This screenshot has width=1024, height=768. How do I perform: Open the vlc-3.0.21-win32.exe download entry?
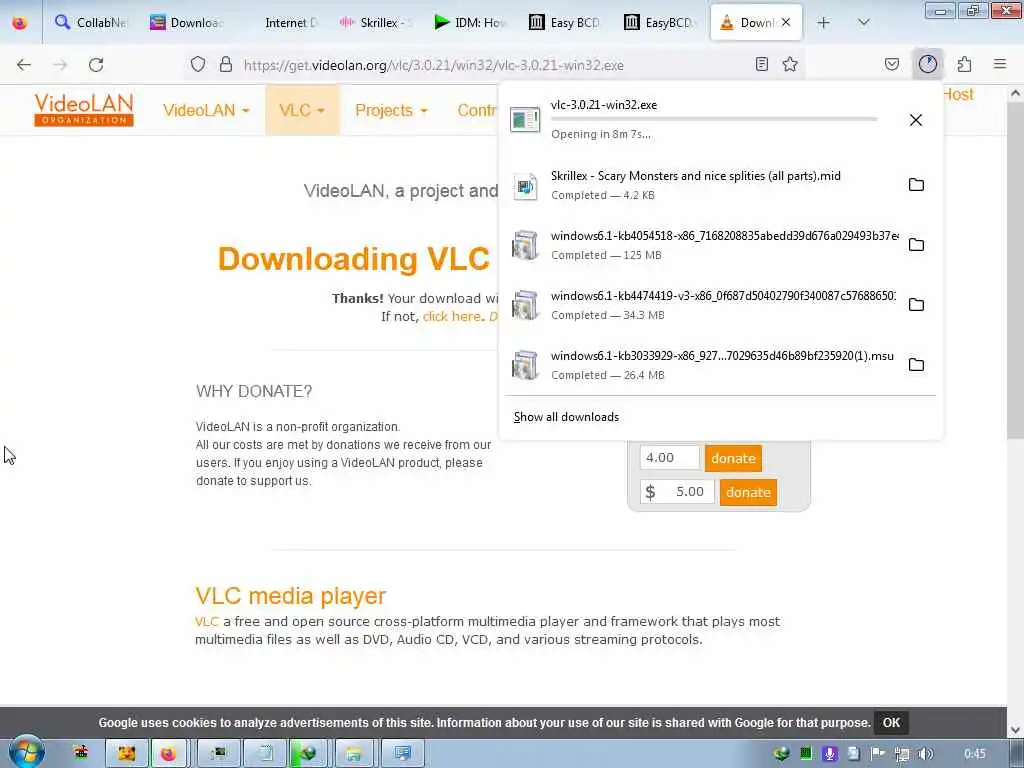pyautogui.click(x=699, y=120)
